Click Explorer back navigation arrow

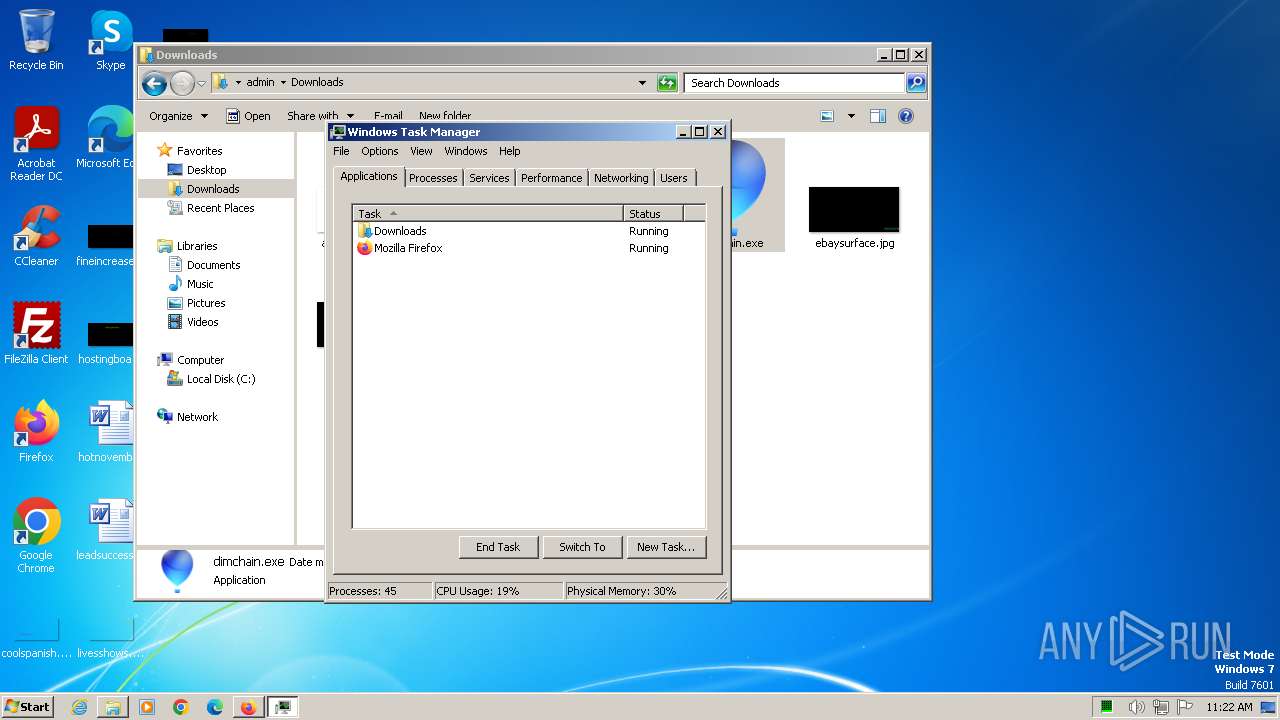coord(154,83)
